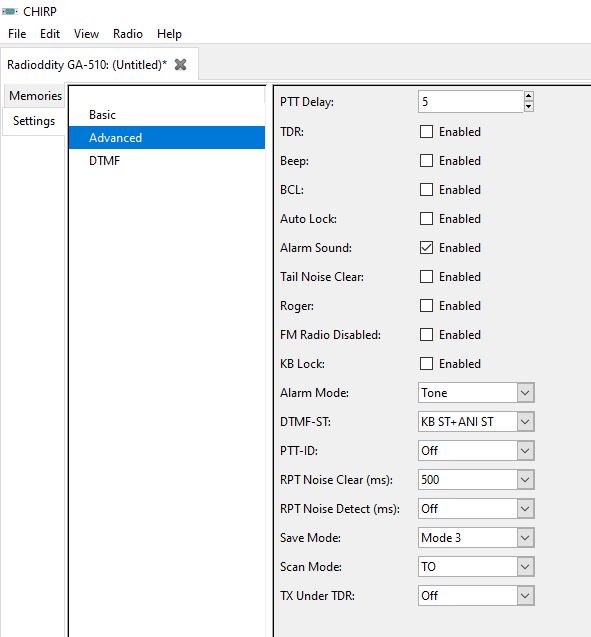
Task: Open the PTT-ID dropdown
Action: click(x=476, y=451)
